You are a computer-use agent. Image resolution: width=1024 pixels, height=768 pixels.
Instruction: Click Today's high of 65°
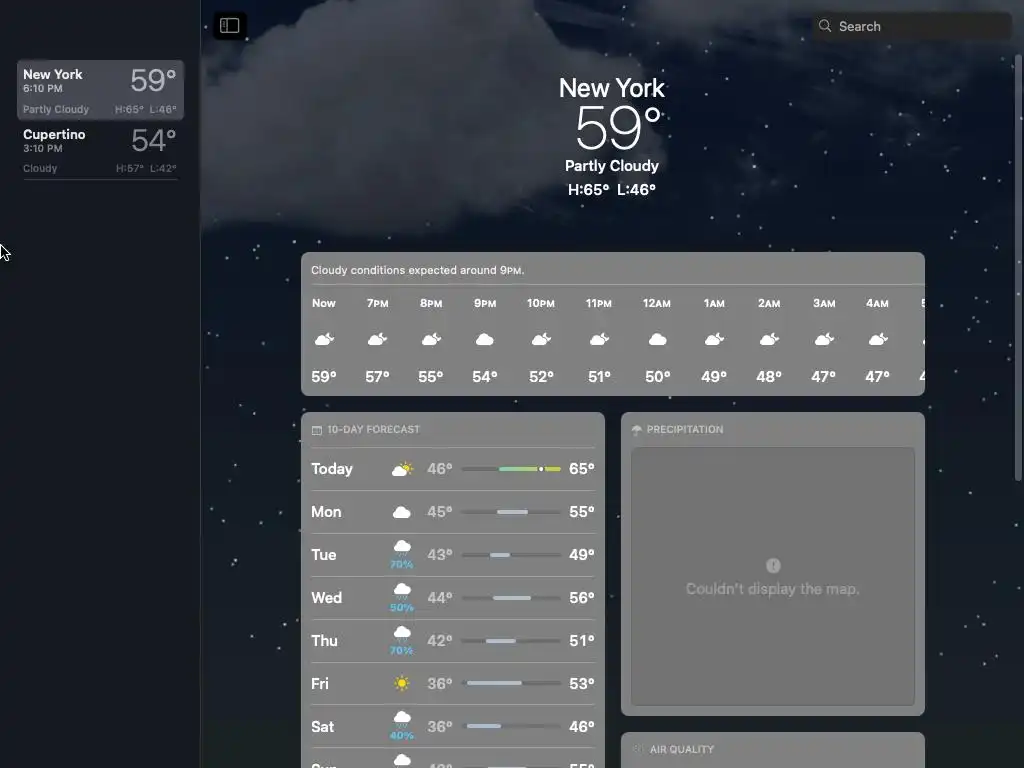tap(581, 469)
